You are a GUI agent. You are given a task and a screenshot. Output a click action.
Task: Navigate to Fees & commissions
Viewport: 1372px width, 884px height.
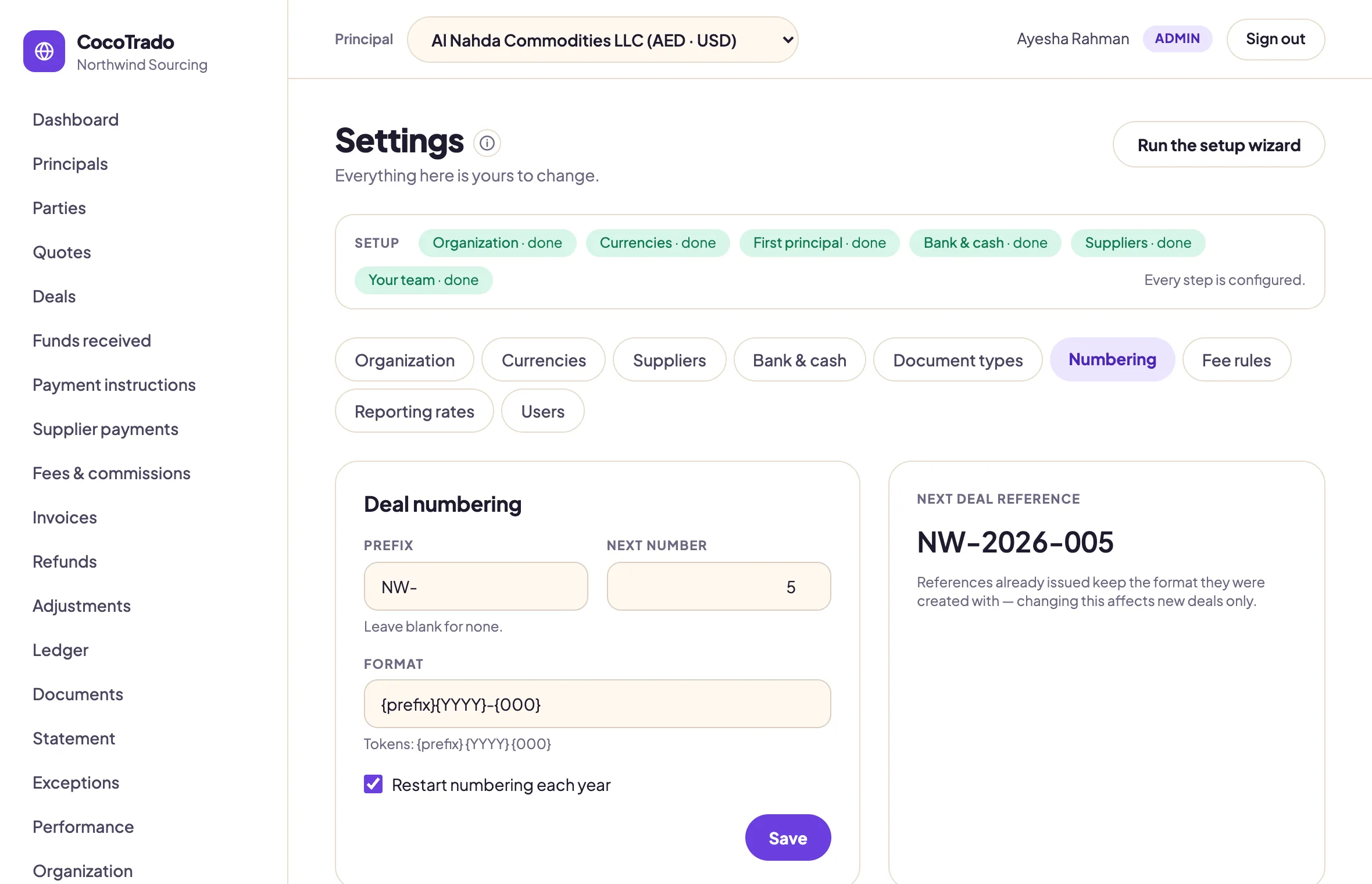[x=112, y=473]
